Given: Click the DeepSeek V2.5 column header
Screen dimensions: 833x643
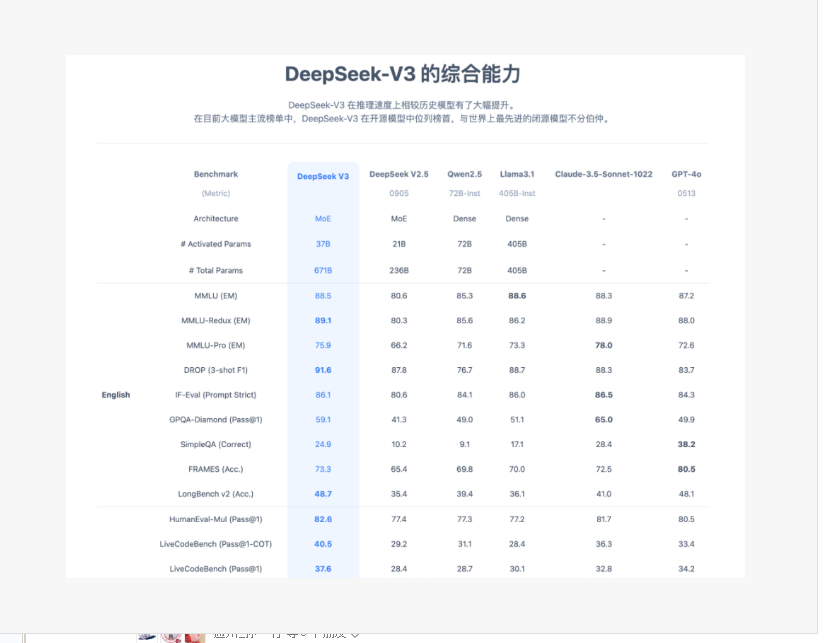Looking at the screenshot, I should tap(398, 174).
